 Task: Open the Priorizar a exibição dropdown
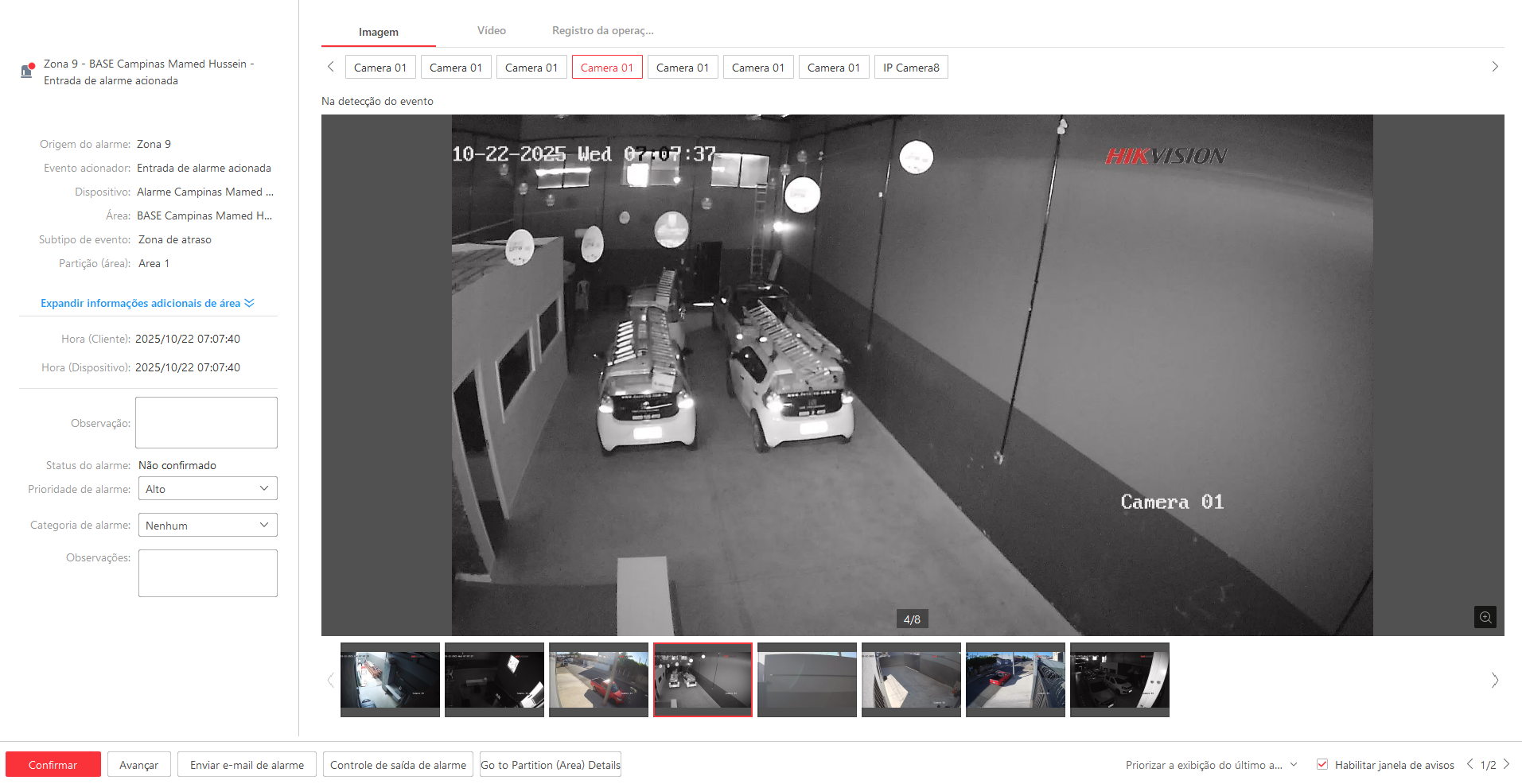point(1211,765)
